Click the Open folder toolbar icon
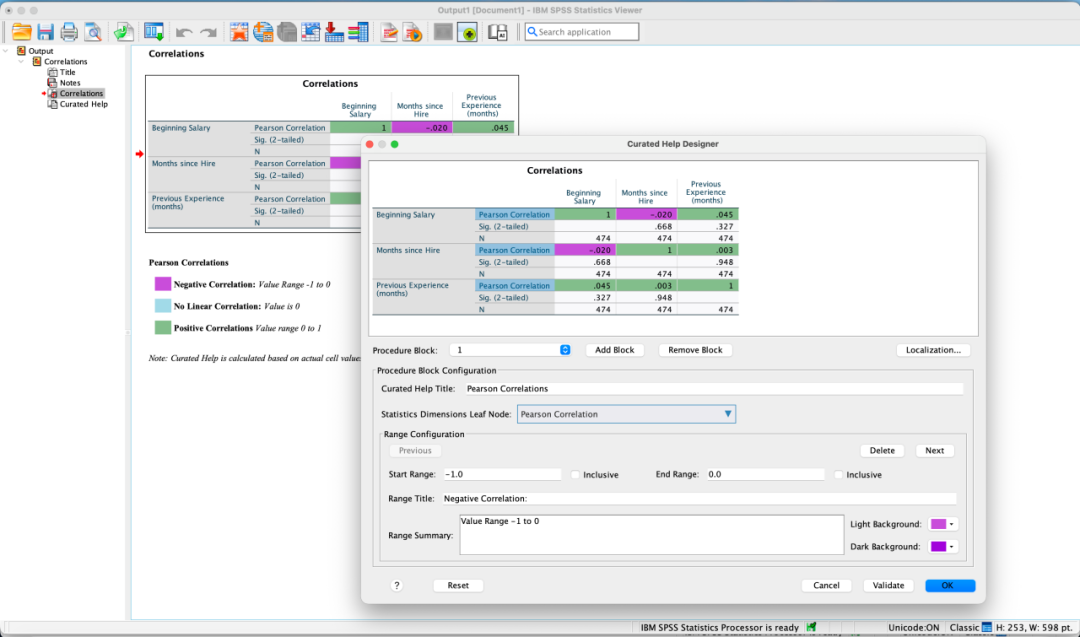Screen dimensions: 1080x637 tap(21, 32)
